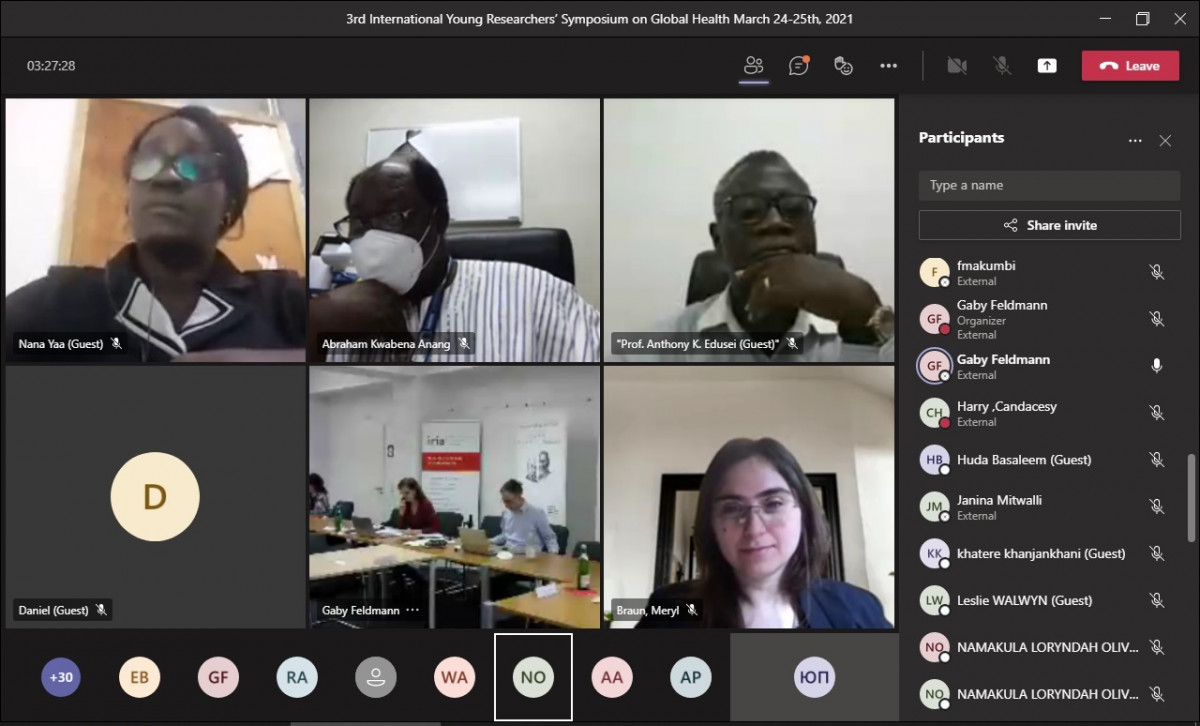The image size is (1200, 726).
Task: Unmute the microphone in toolbar
Action: pyautogui.click(x=1001, y=66)
